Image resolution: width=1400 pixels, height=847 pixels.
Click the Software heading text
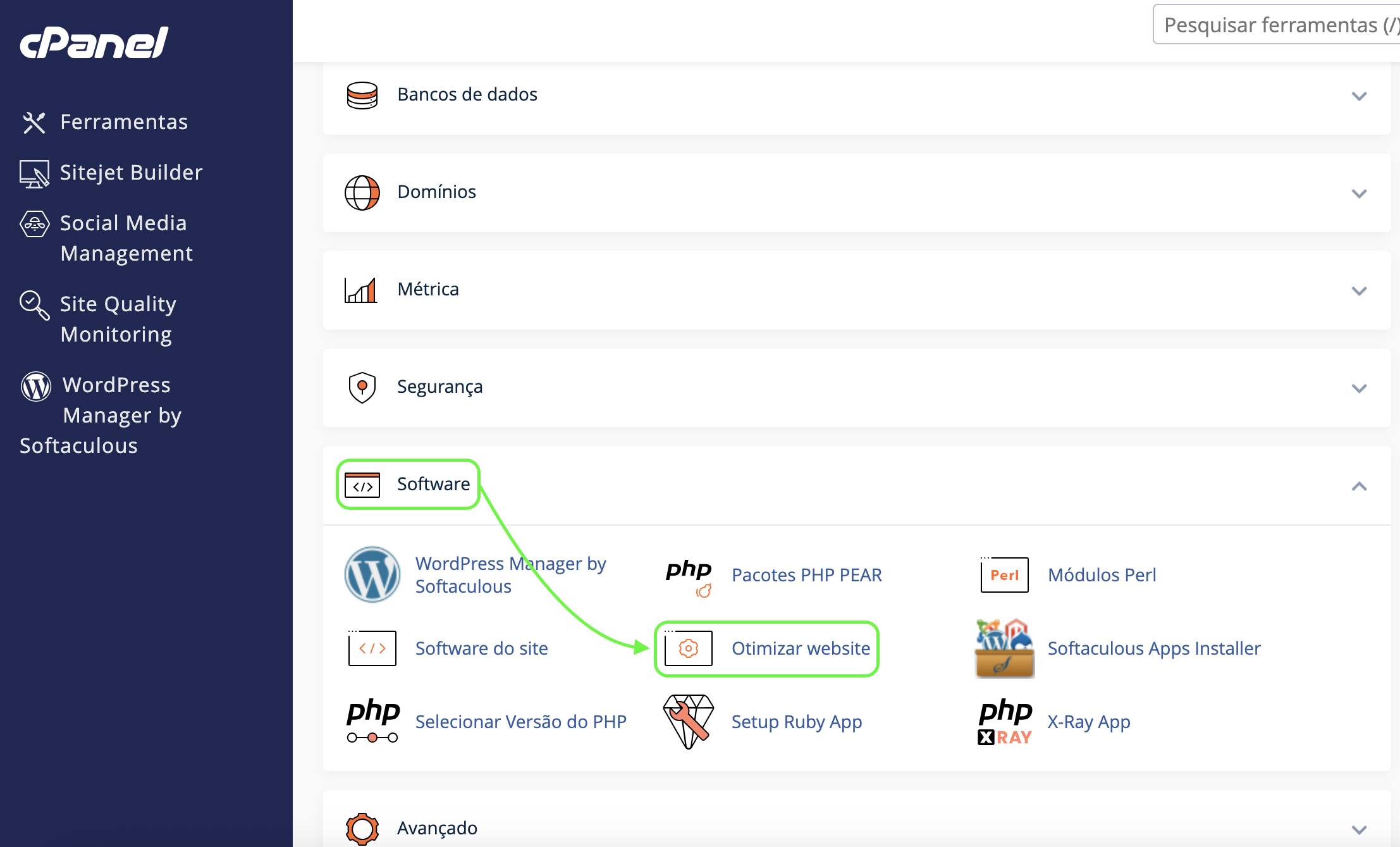[x=433, y=485]
